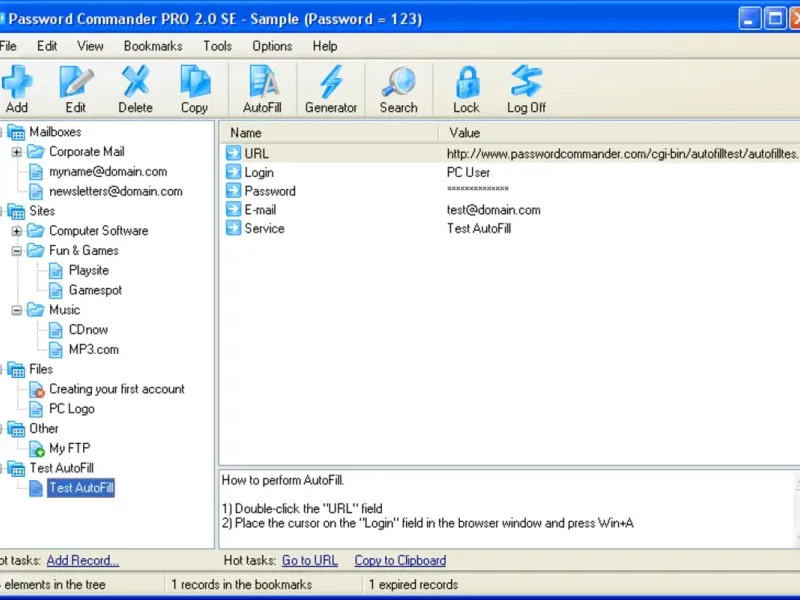This screenshot has width=800, height=600.
Task: Click the masked password asterisks value
Action: (478, 190)
